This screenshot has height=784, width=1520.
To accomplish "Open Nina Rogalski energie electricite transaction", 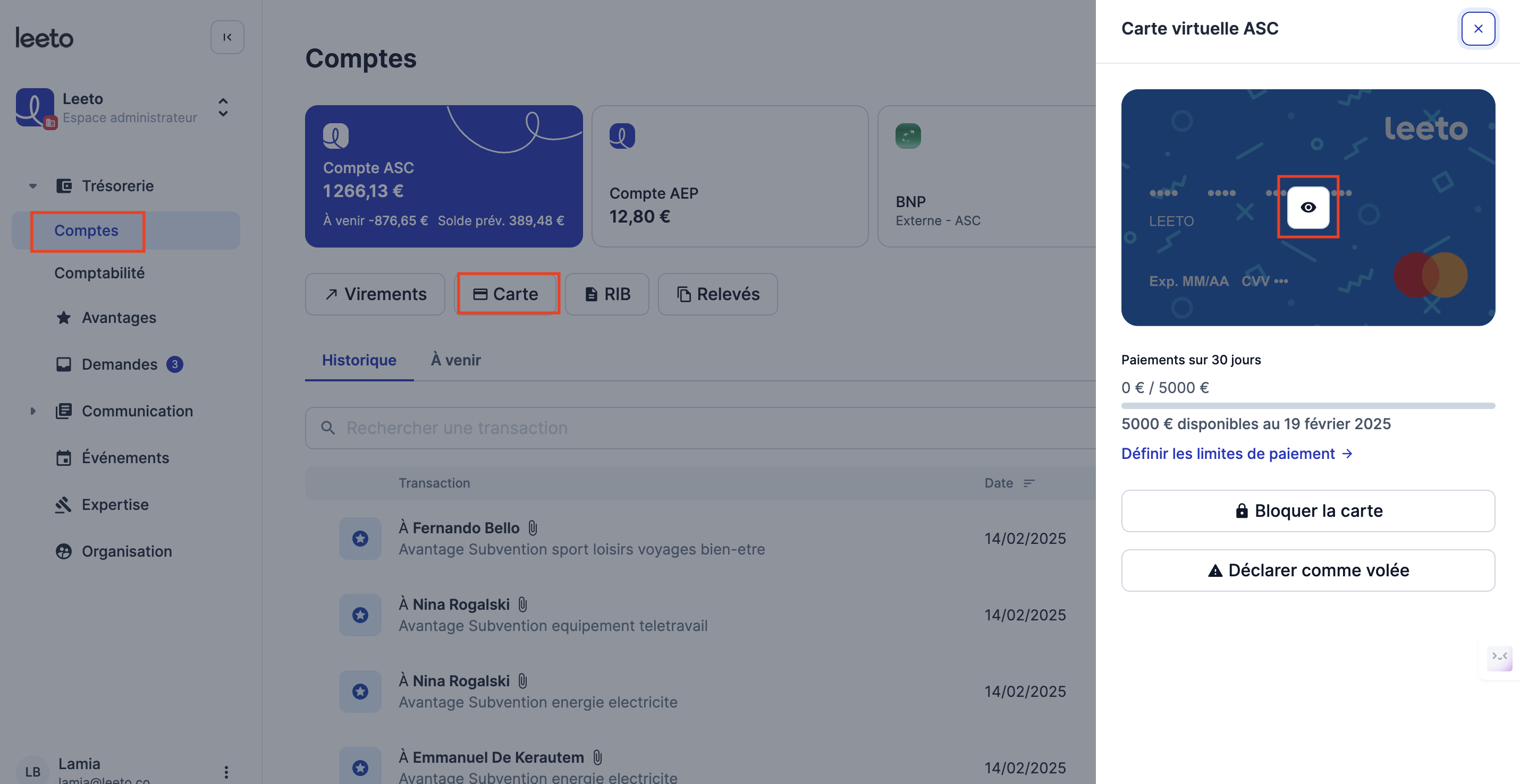I will tap(700, 692).
